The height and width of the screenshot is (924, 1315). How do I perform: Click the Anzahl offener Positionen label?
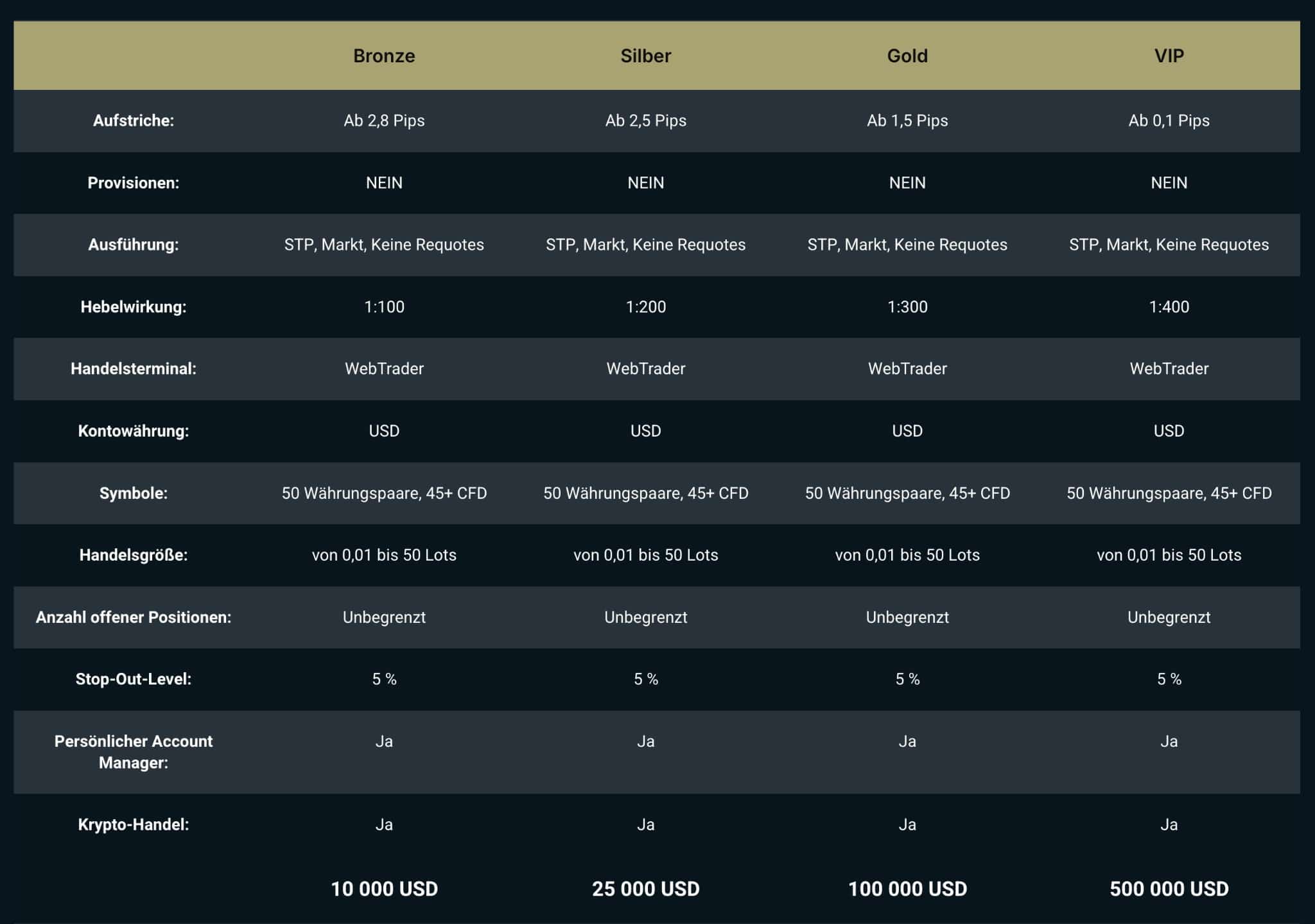(x=134, y=617)
